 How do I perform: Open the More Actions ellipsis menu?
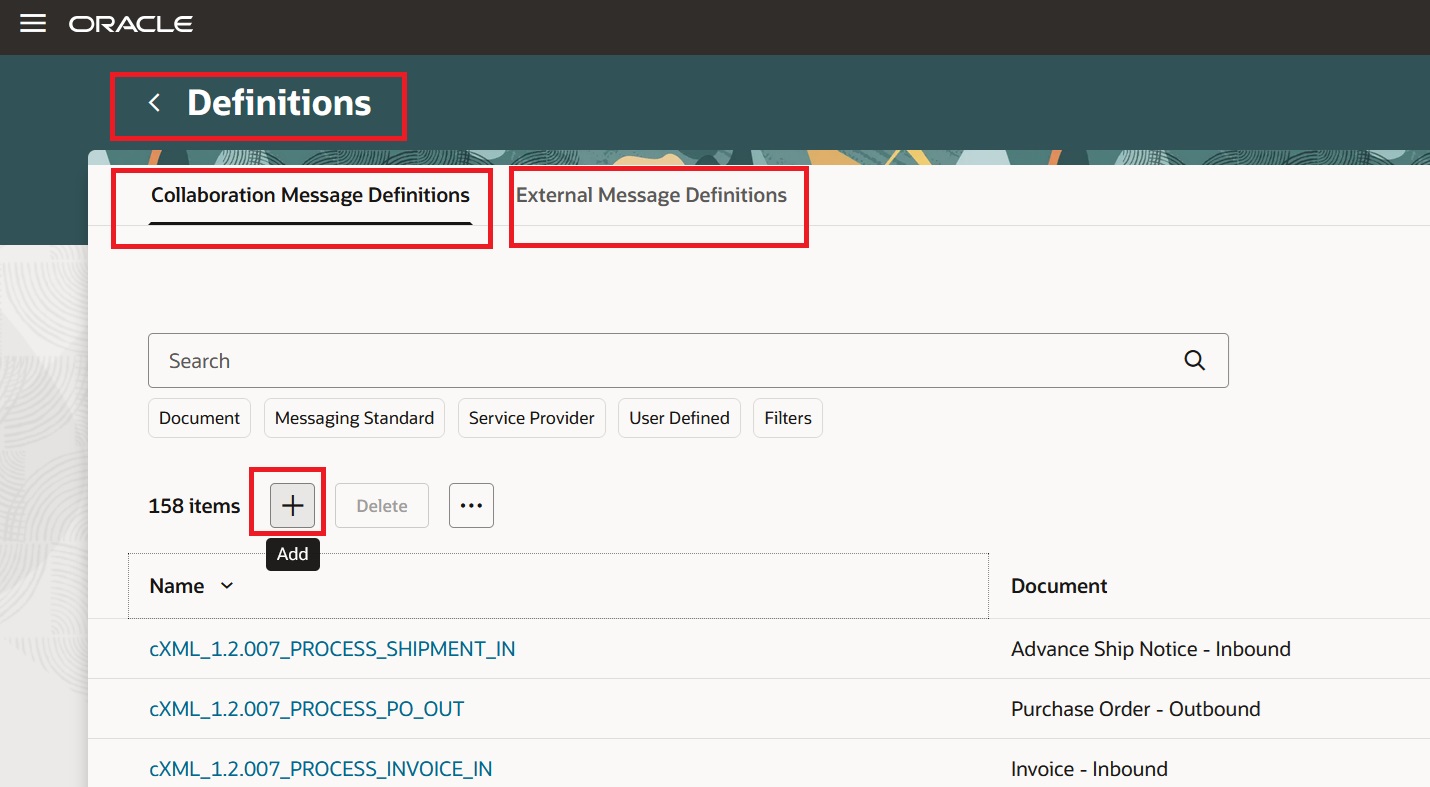470,505
